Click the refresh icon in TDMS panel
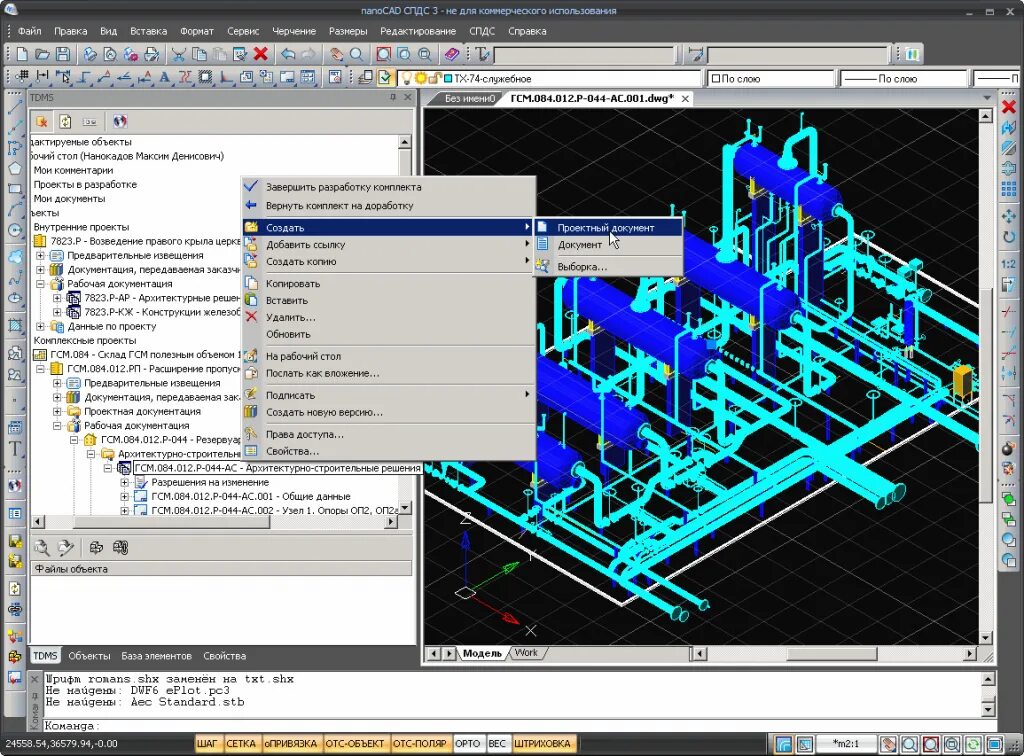The height and width of the screenshot is (756, 1024). click(x=65, y=121)
